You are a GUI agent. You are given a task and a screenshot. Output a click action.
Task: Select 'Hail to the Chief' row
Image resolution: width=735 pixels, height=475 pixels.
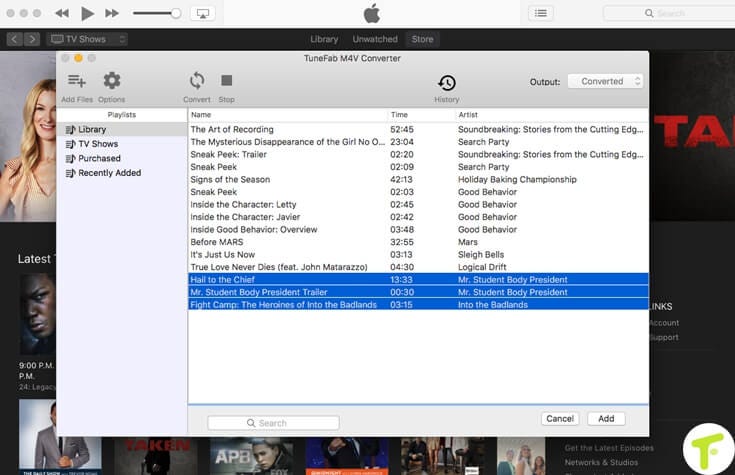(418, 279)
